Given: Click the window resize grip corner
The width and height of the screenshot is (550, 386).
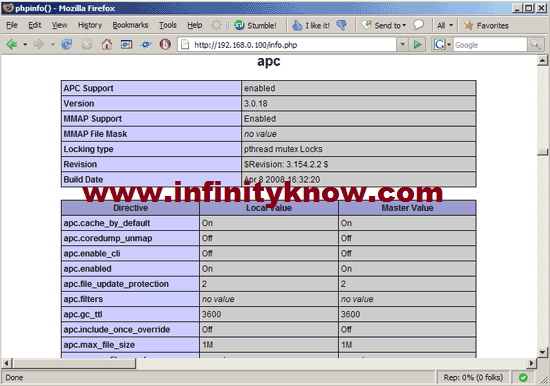Looking at the screenshot, I should (544, 380).
